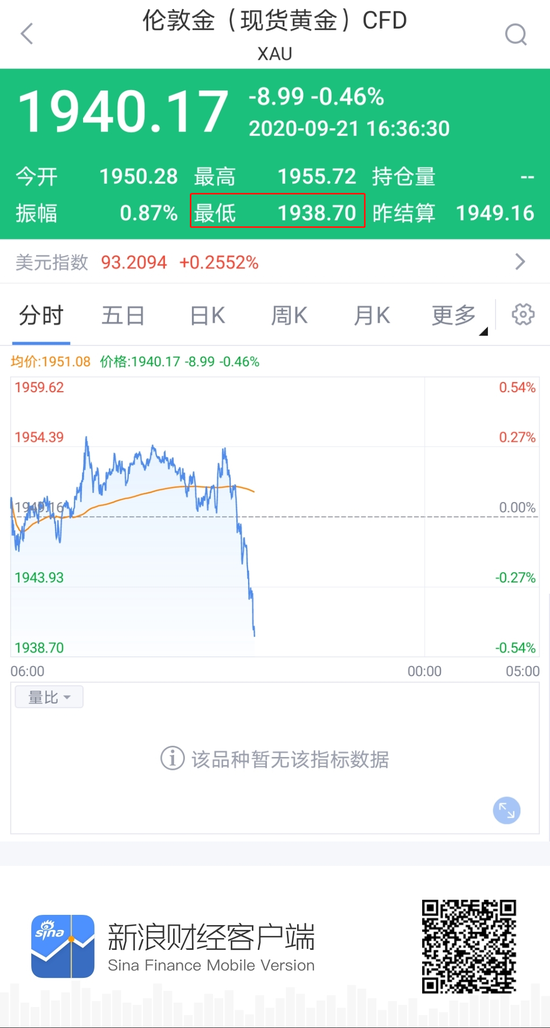Open the 量比 indicator dropdown
Image resolution: width=550 pixels, height=1028 pixels.
tap(49, 697)
